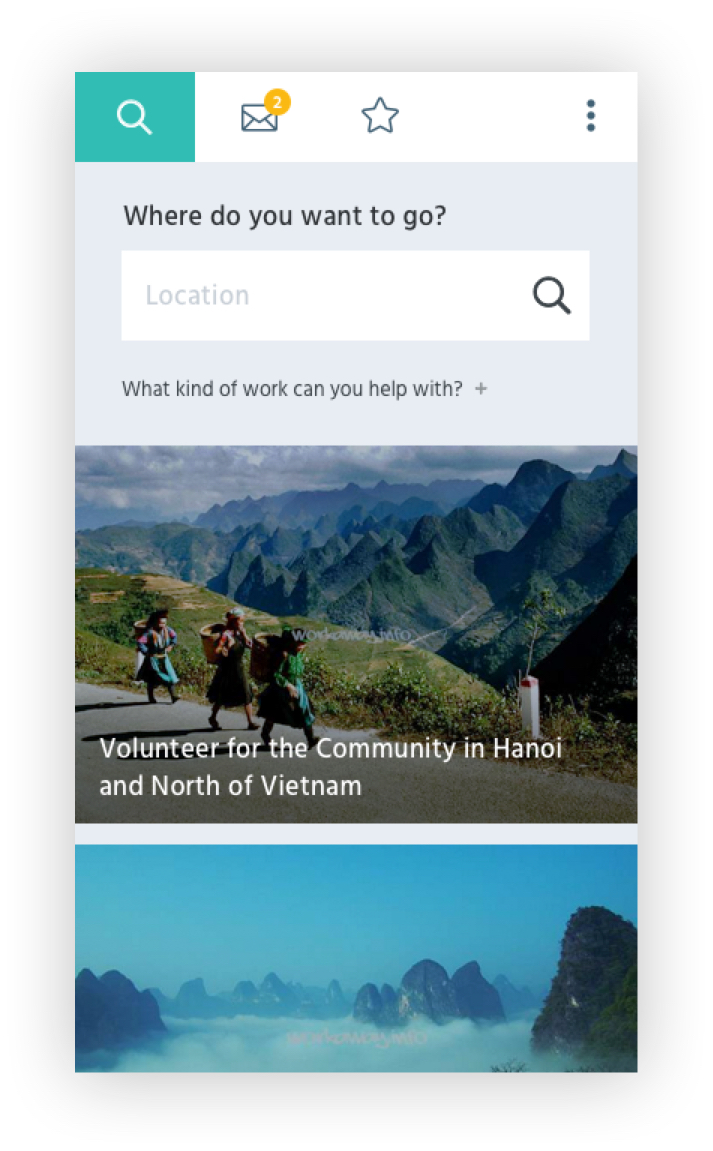
Task: Click the "Volunteer for the Community in Hanoi" title
Action: 330,748
